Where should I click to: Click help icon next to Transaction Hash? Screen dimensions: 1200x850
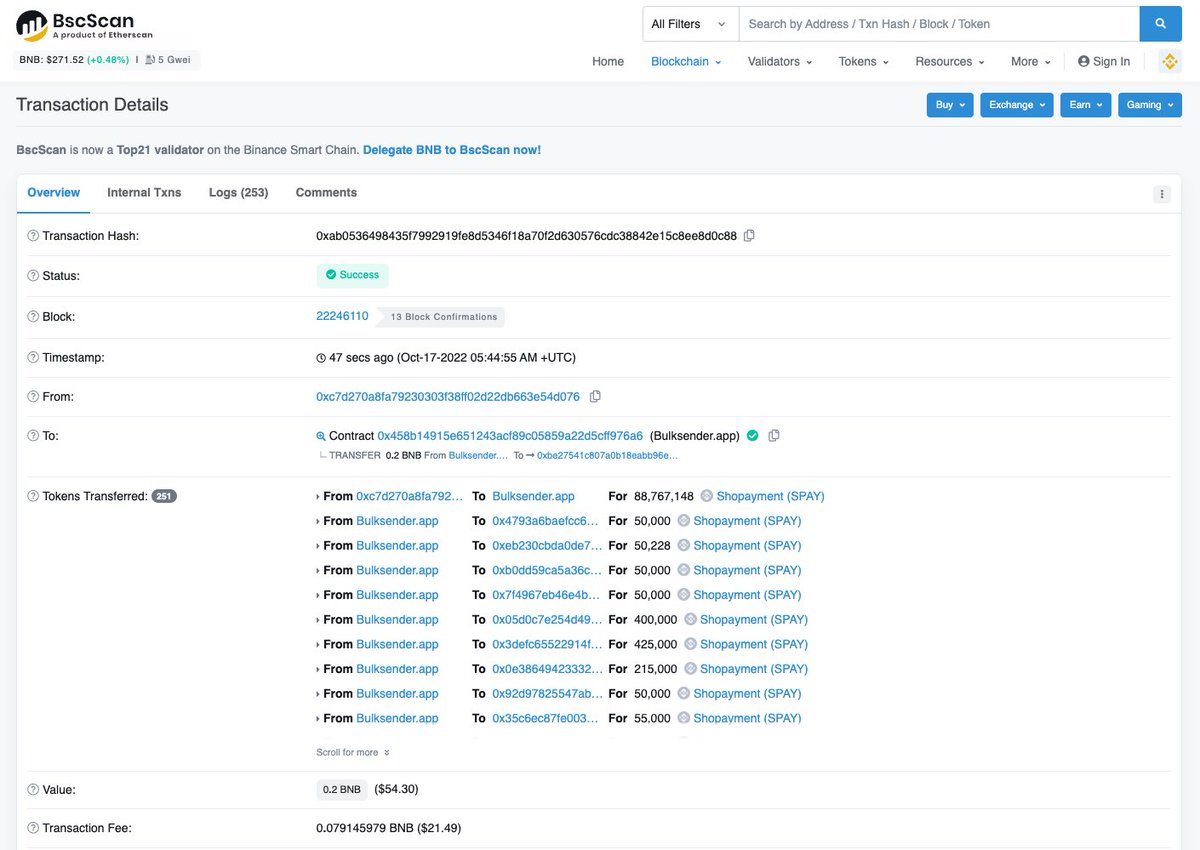tap(33, 236)
